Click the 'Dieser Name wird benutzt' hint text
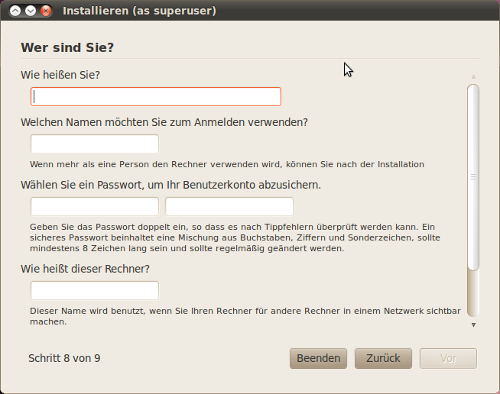 [245, 316]
